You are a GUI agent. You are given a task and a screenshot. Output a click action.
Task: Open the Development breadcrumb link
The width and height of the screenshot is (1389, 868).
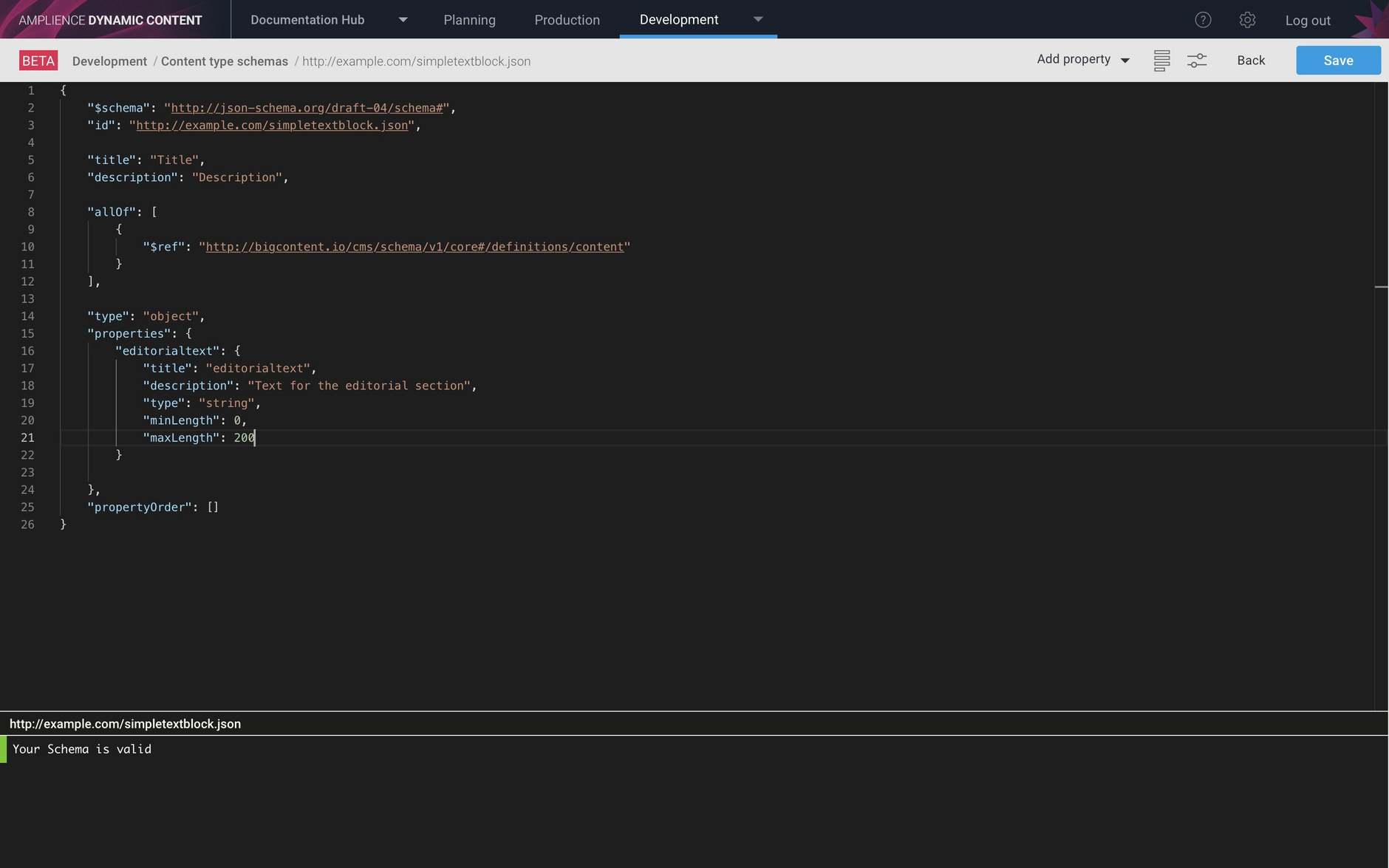pyautogui.click(x=109, y=61)
